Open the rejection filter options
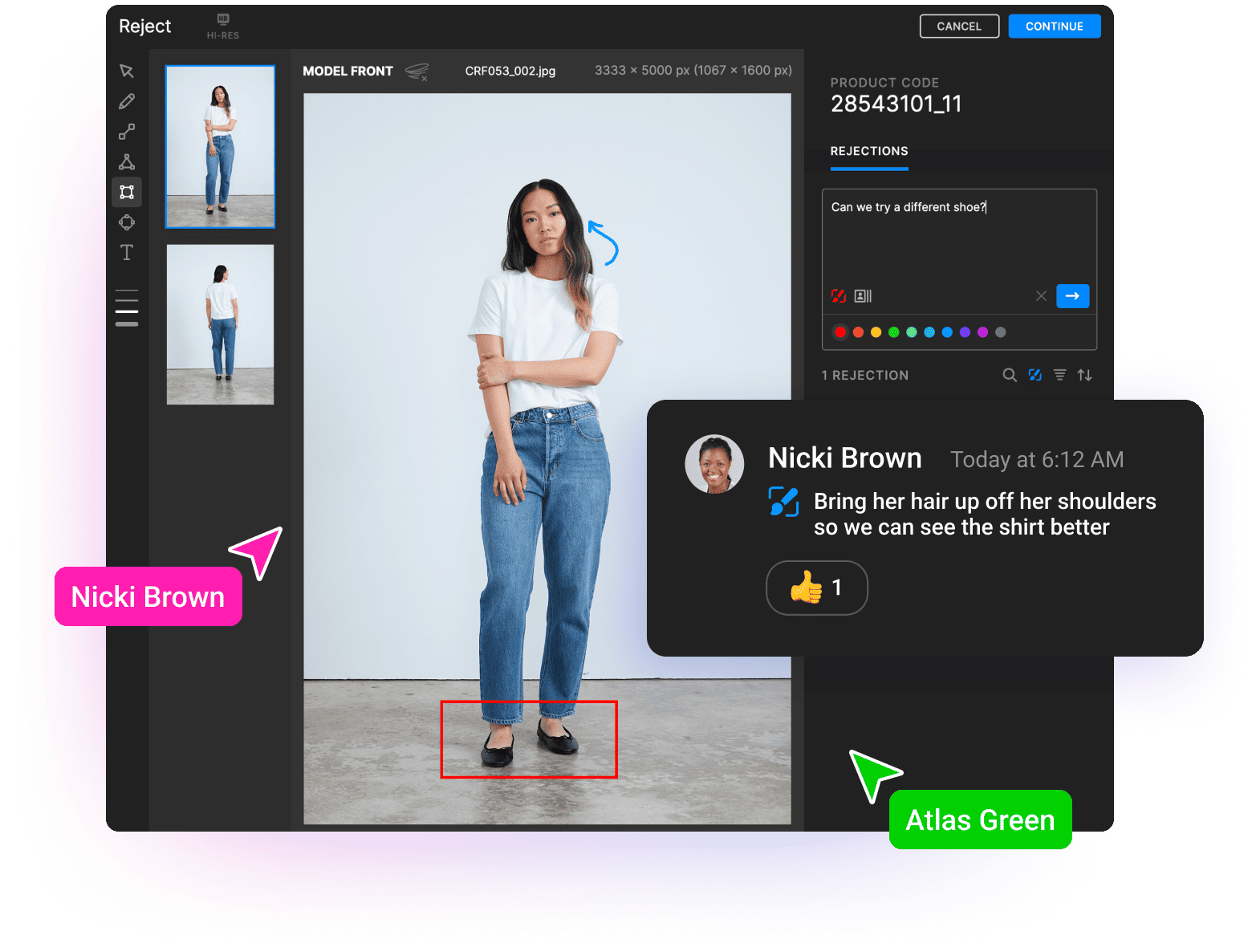1252x952 pixels. 1060,375
